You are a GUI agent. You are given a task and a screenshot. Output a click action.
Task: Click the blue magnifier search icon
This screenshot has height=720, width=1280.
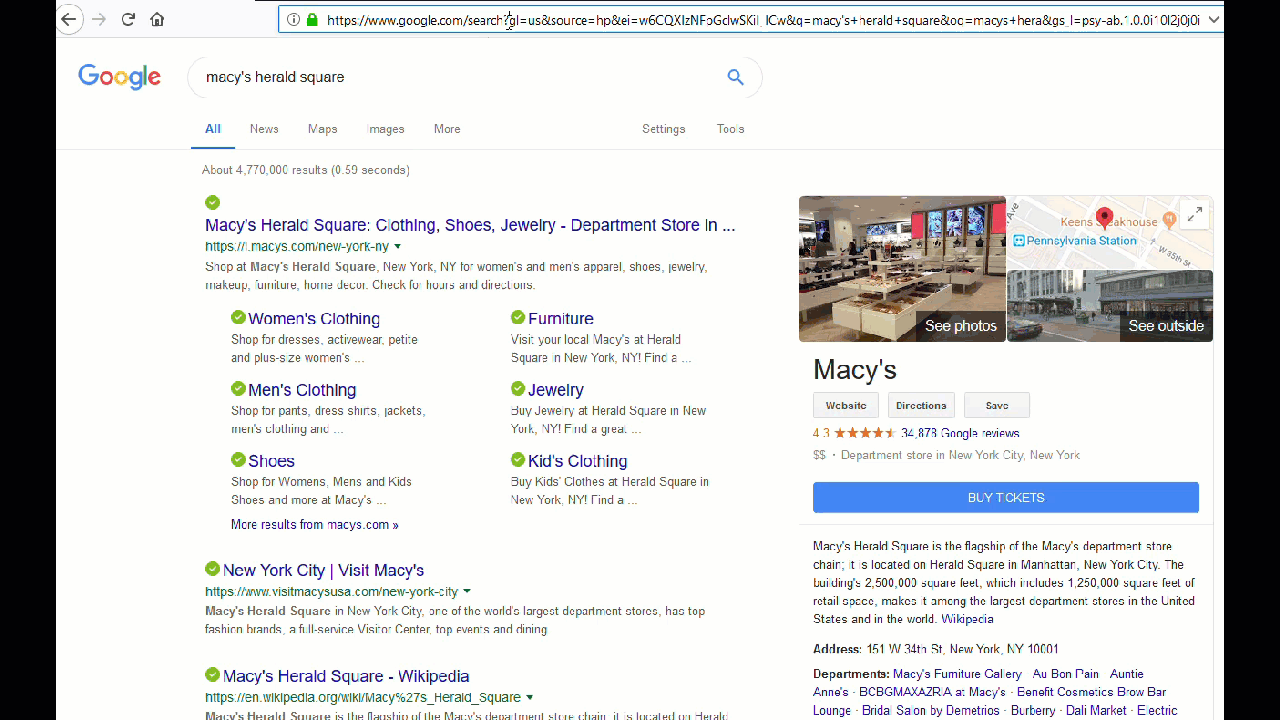736,77
